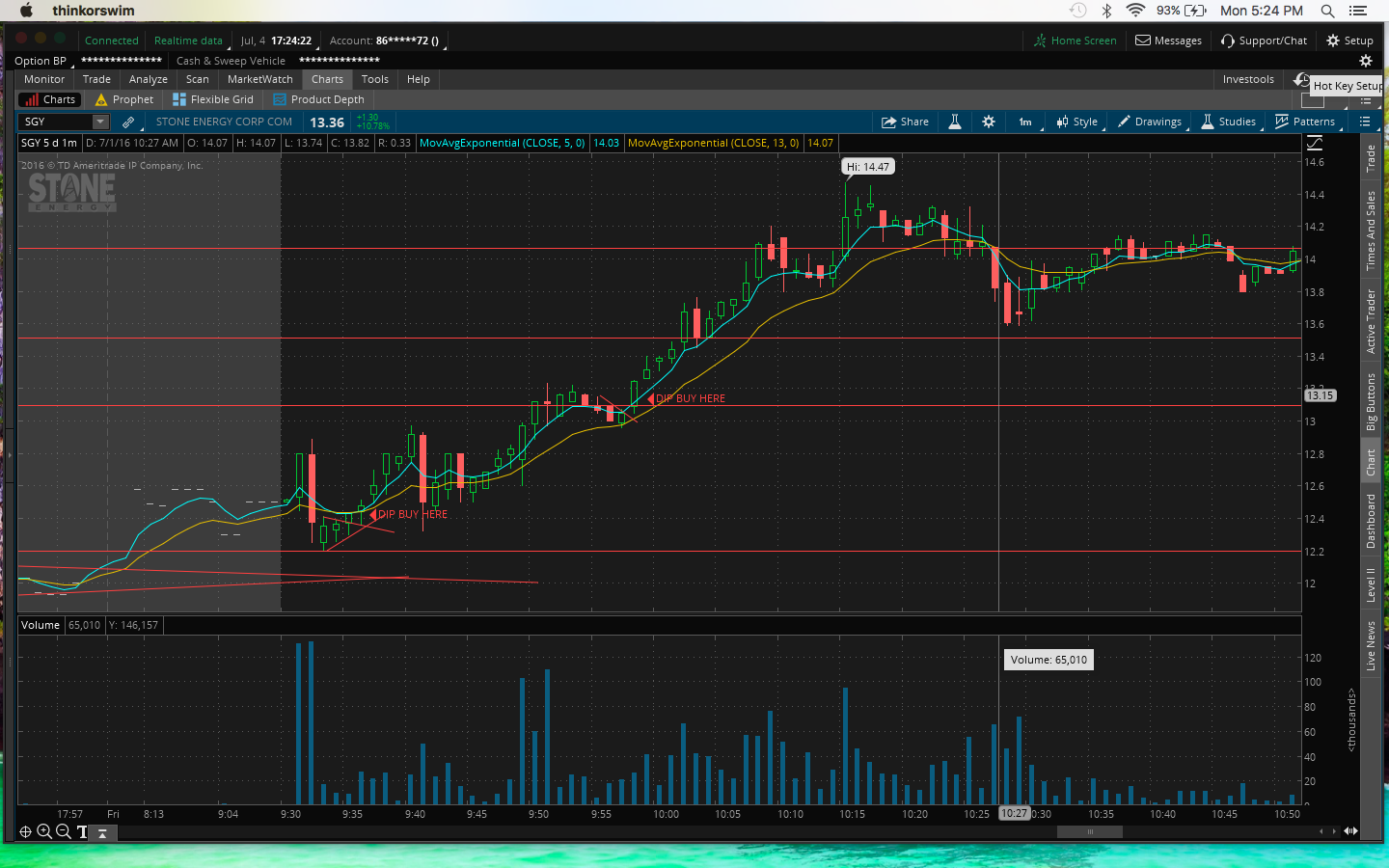Switch to the MarketWatch tab
The width and height of the screenshot is (1389, 868).
coord(259,79)
